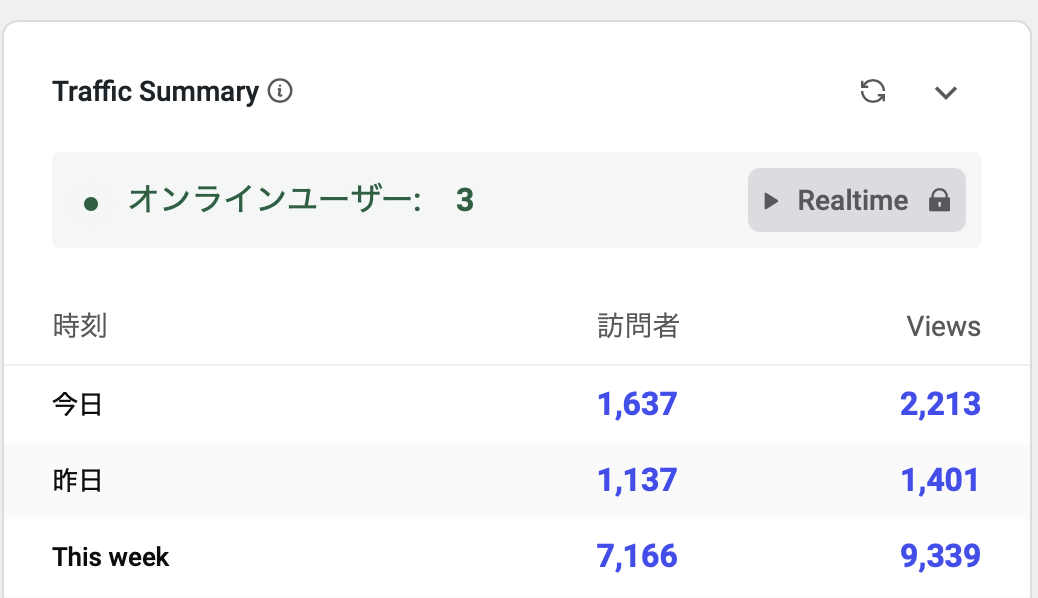Click the 訪問者 column header

(638, 326)
